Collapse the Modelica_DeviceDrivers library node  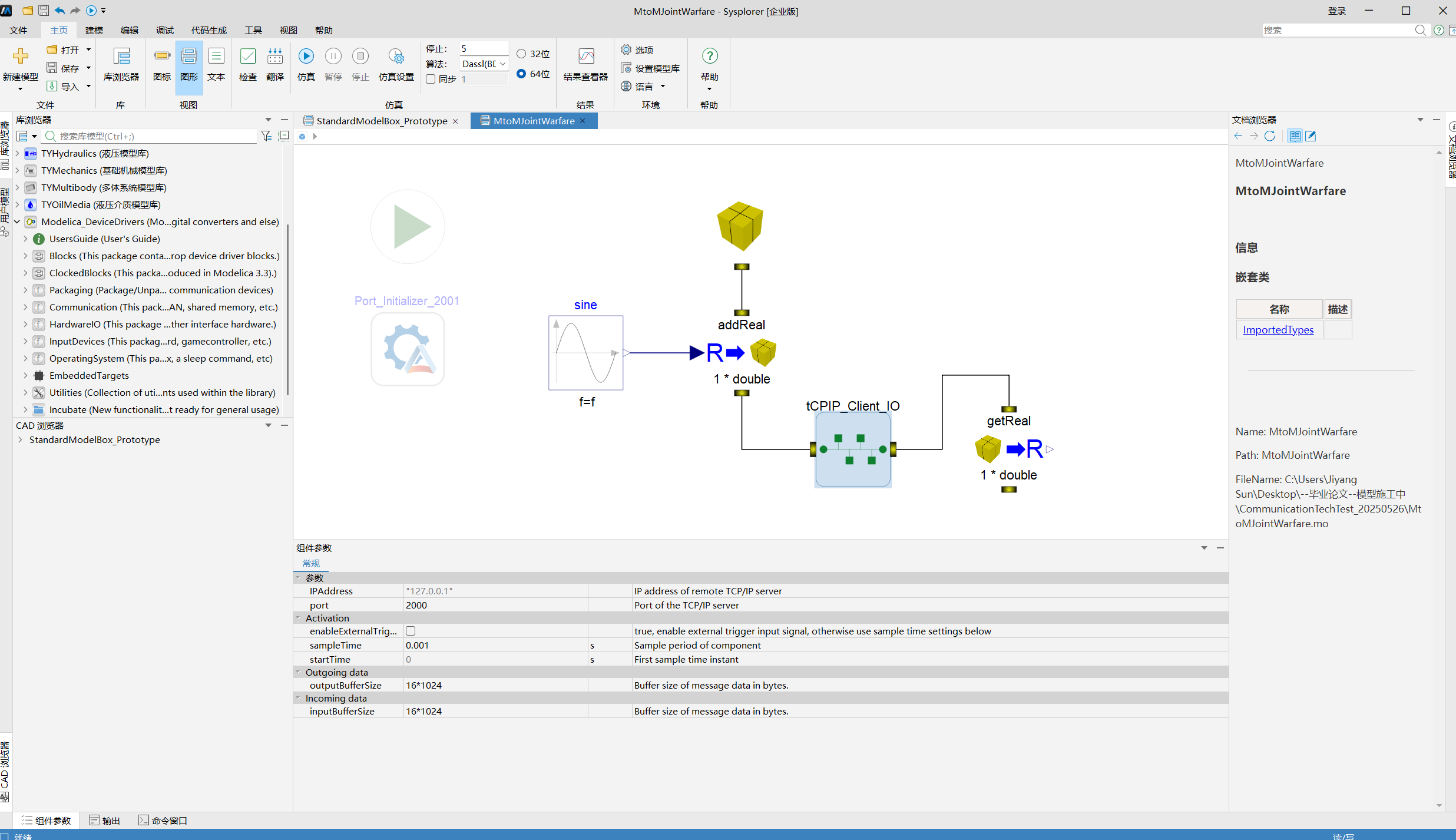pyautogui.click(x=17, y=221)
